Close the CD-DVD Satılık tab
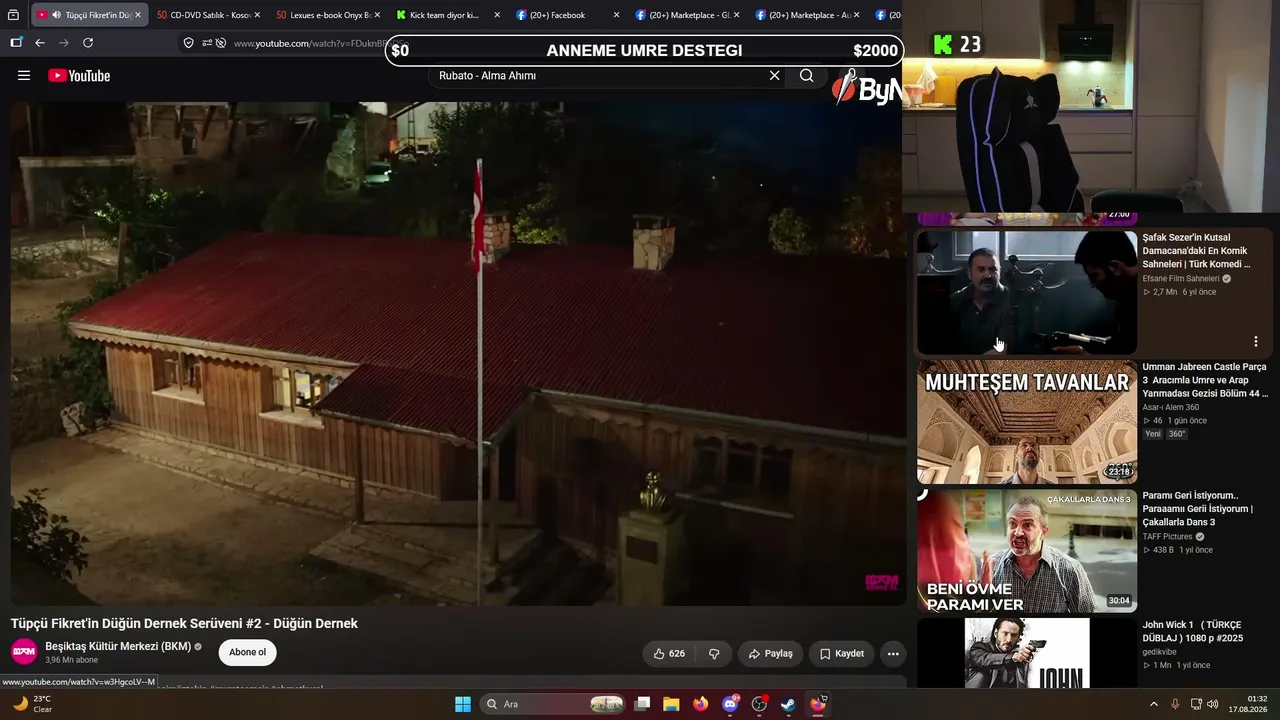This screenshot has height=720, width=1280. click(257, 15)
